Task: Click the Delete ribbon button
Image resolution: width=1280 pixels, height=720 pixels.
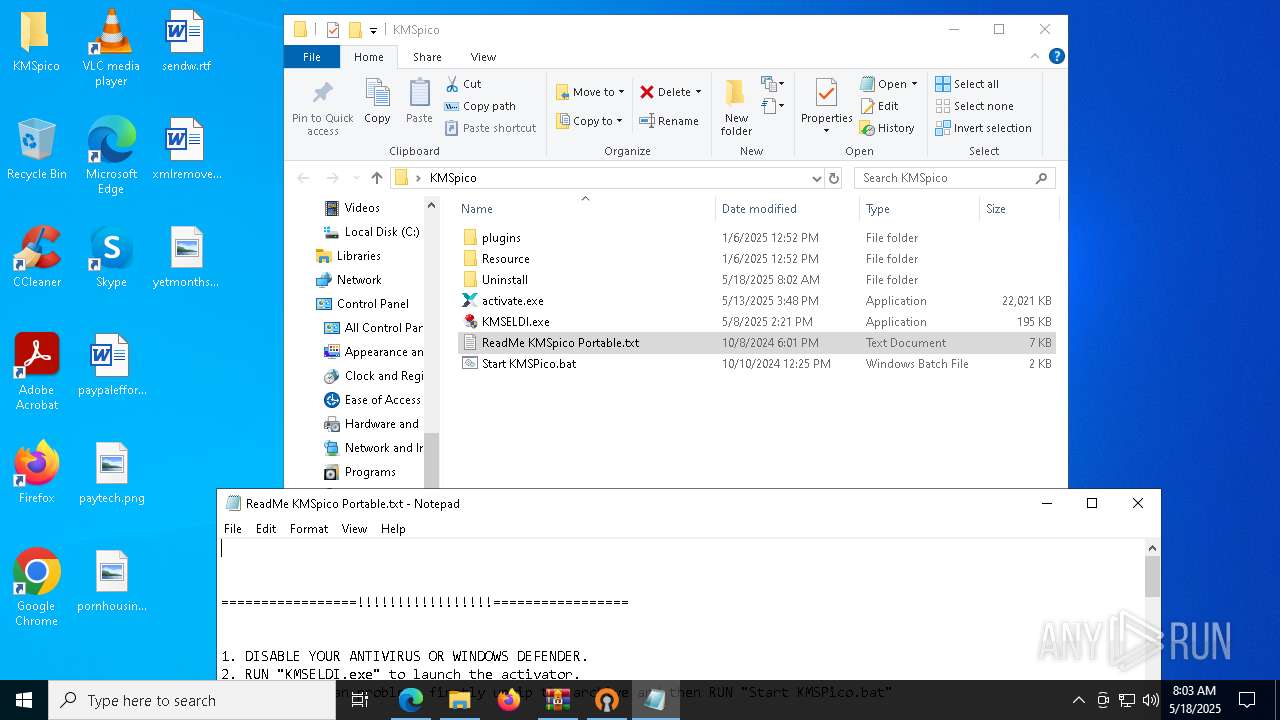Action: click(x=665, y=92)
